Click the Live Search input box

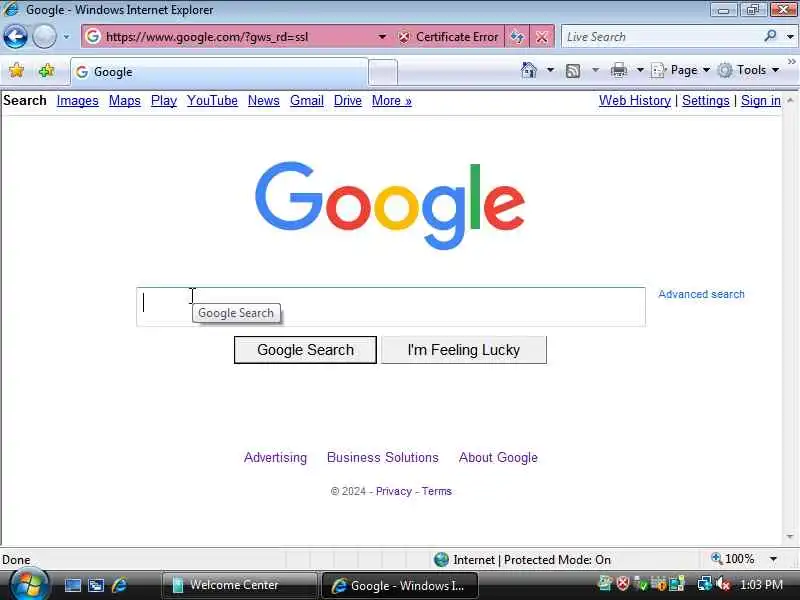tap(661, 37)
